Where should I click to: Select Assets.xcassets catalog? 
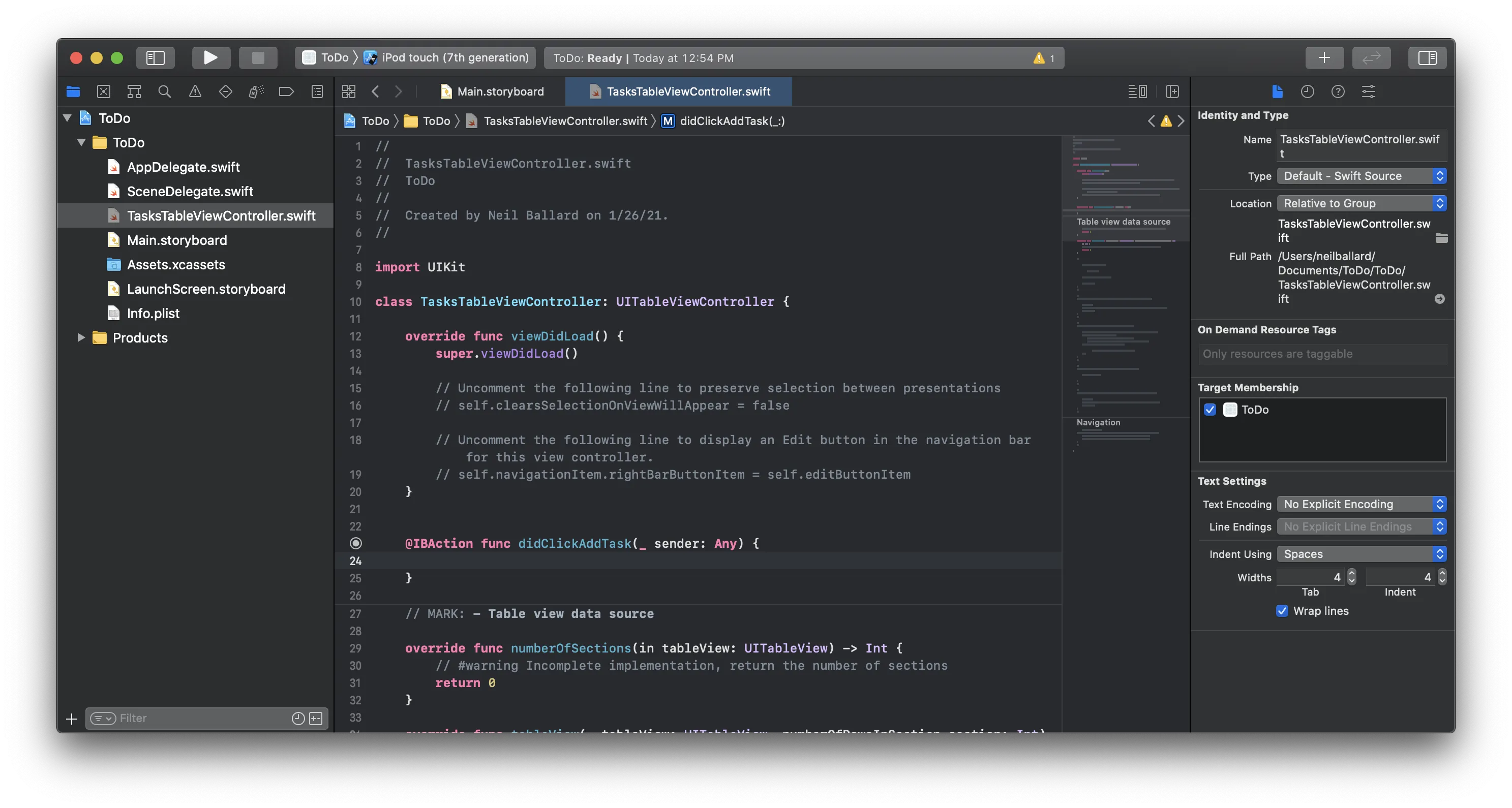tap(175, 265)
